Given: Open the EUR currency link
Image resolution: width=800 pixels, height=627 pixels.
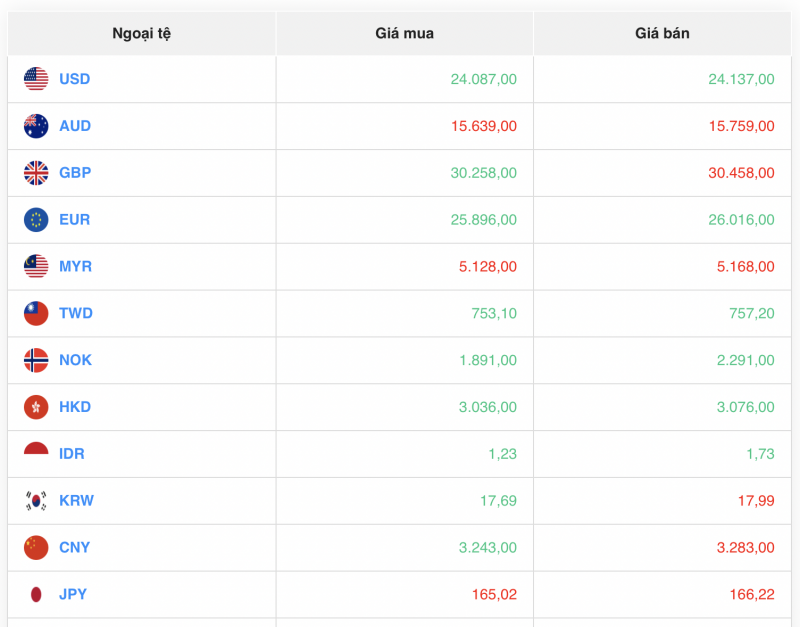Looking at the screenshot, I should [74, 220].
